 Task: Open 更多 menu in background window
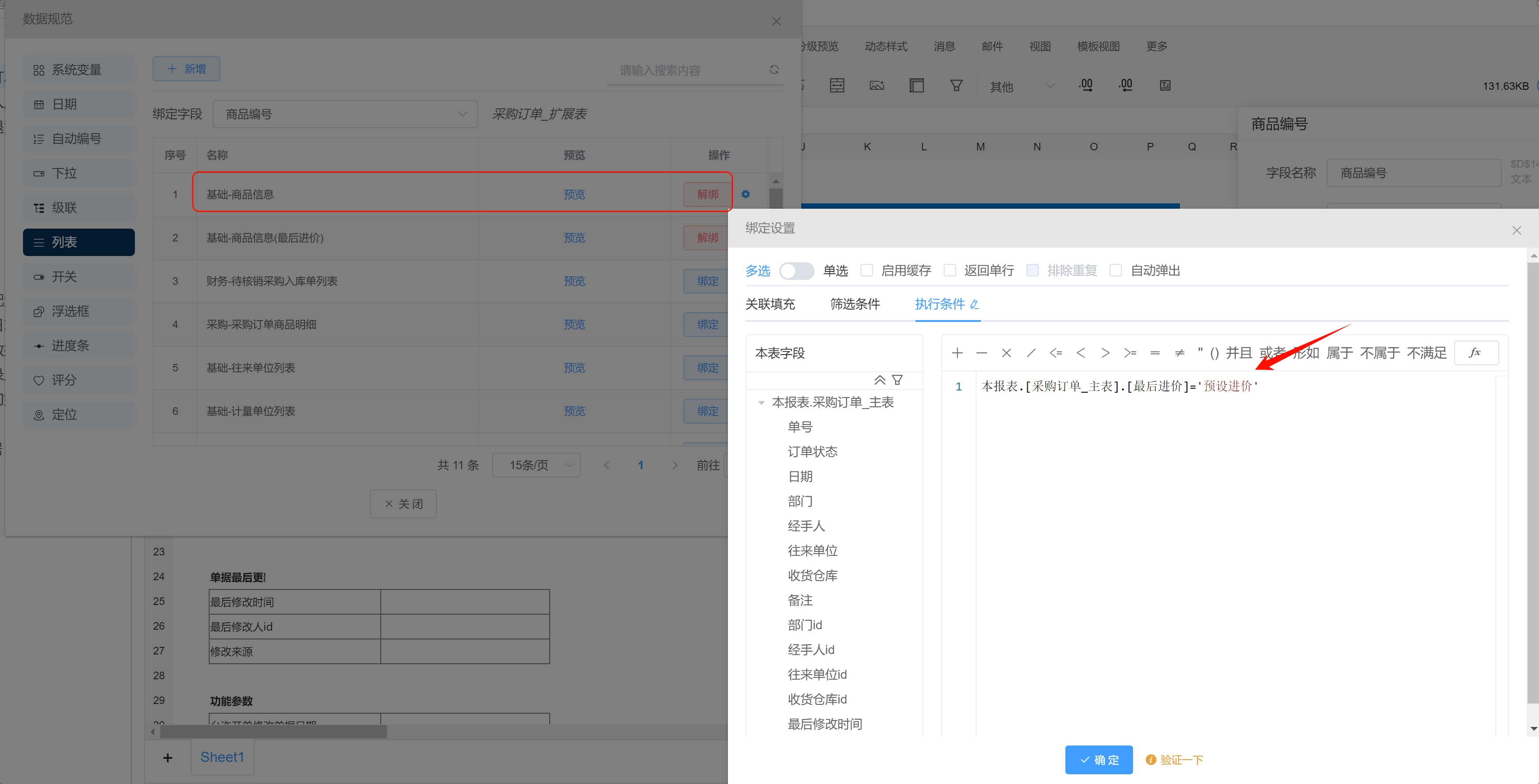click(1156, 46)
